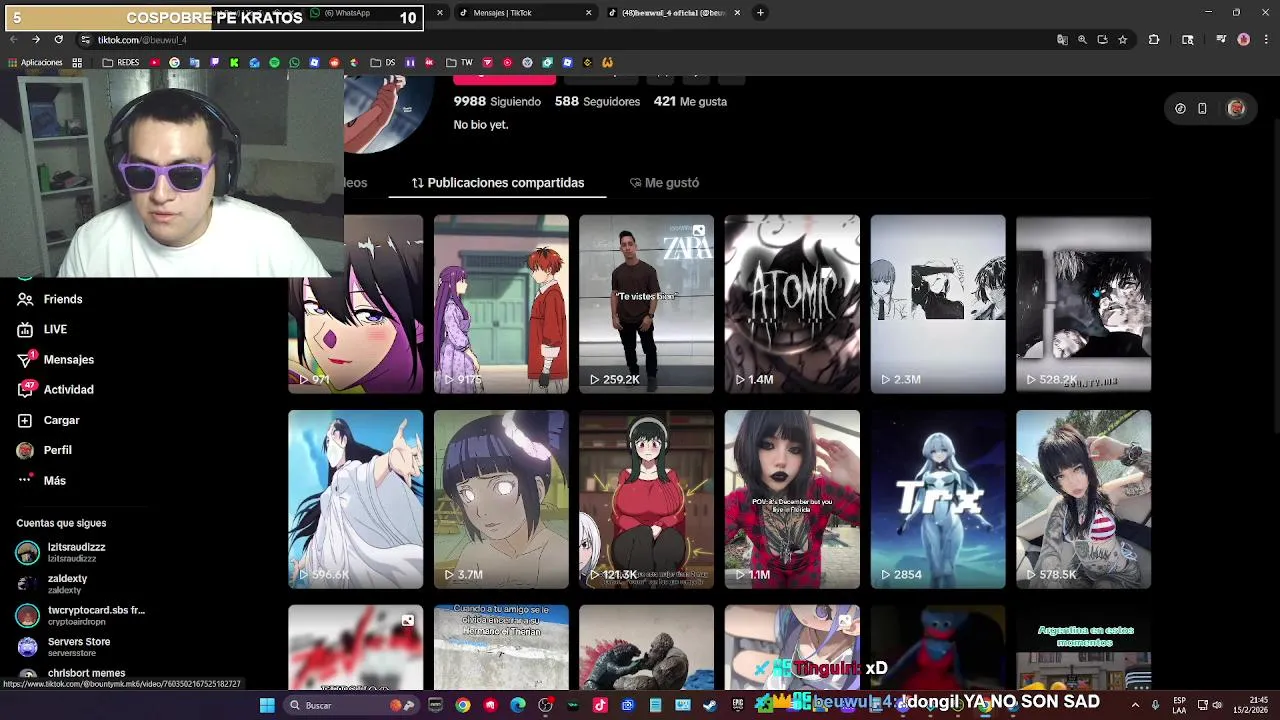Open the Windows Start menu

coord(267,705)
